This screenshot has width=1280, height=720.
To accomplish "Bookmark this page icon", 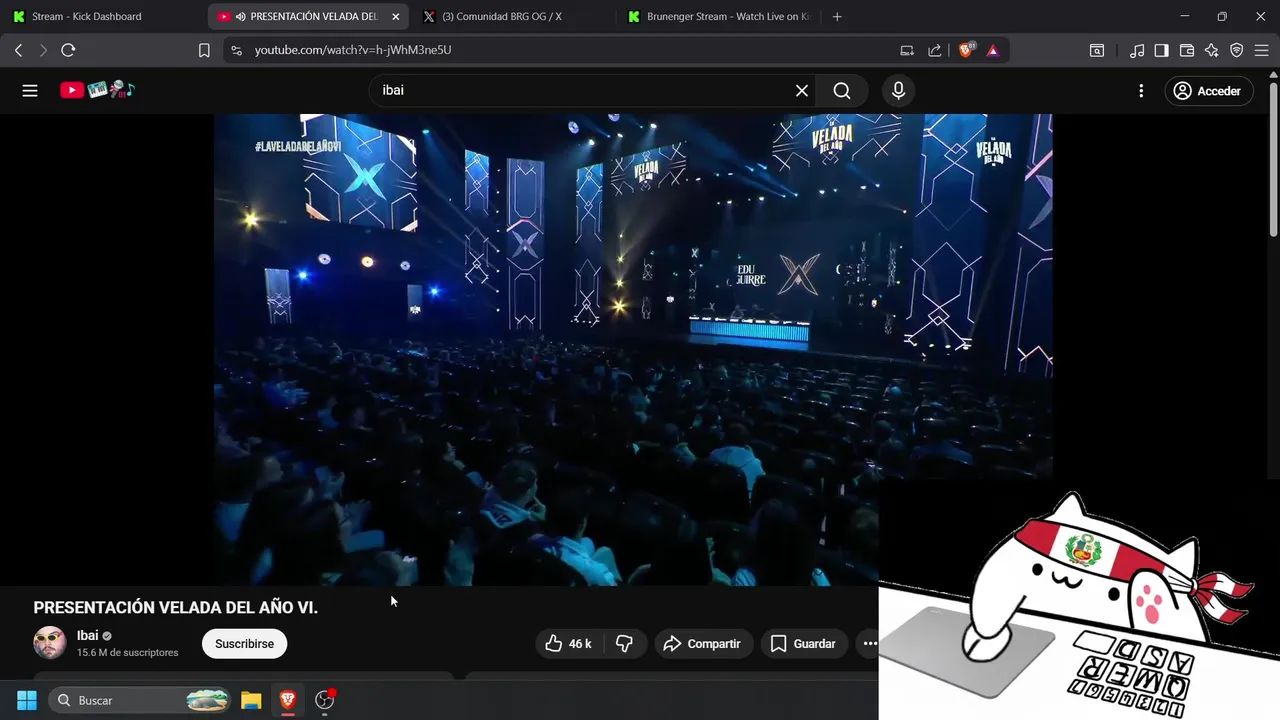I will (x=204, y=50).
